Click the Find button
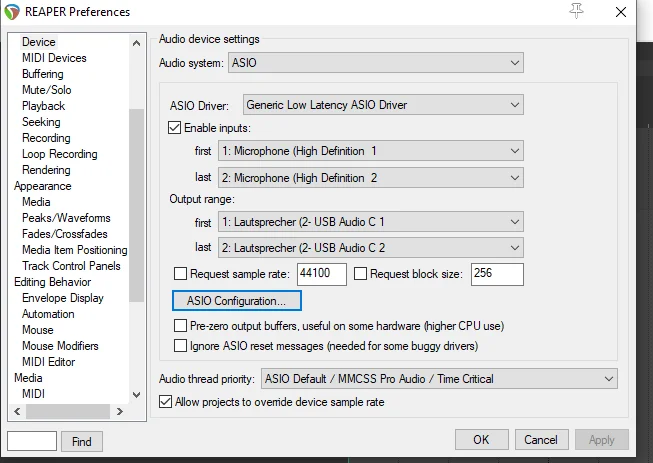 coord(82,441)
